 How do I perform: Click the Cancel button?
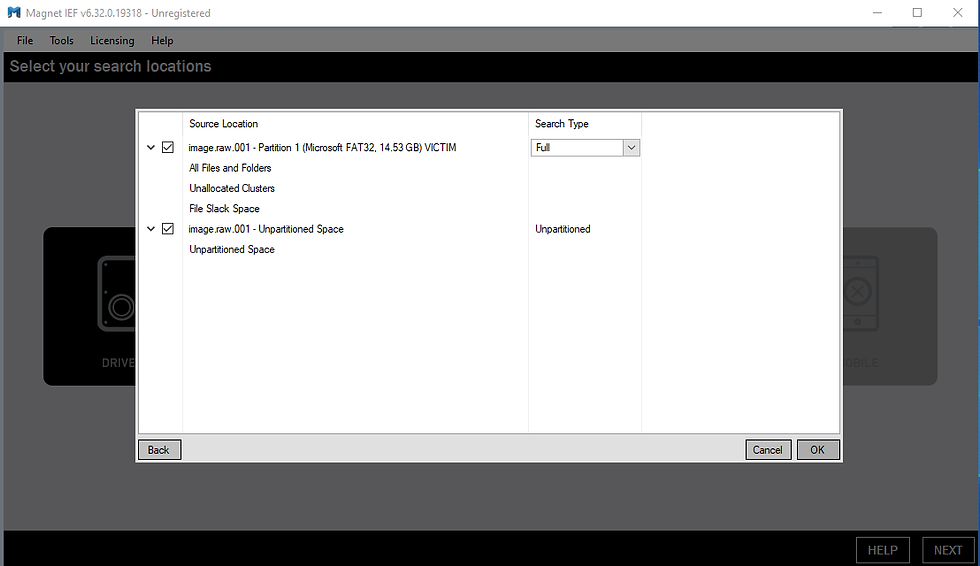tap(768, 450)
